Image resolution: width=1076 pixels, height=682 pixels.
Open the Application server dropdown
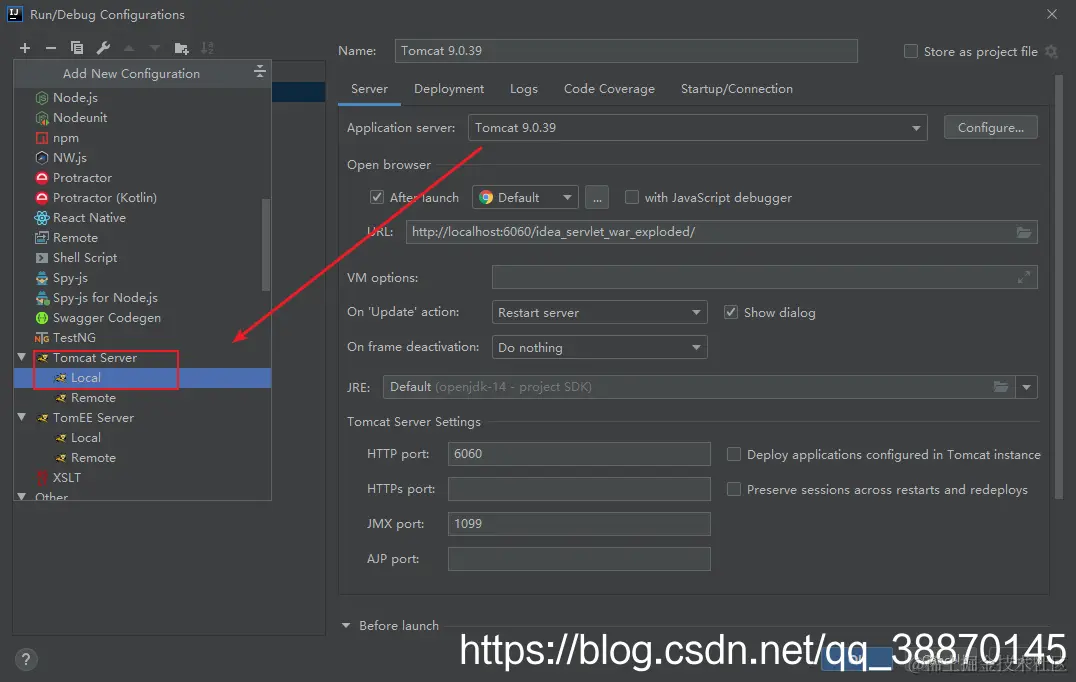698,128
